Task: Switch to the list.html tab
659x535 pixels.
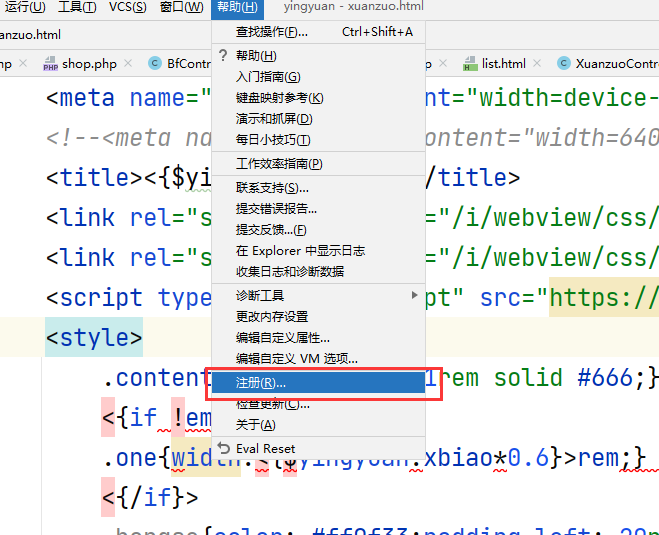Action: (x=503, y=64)
